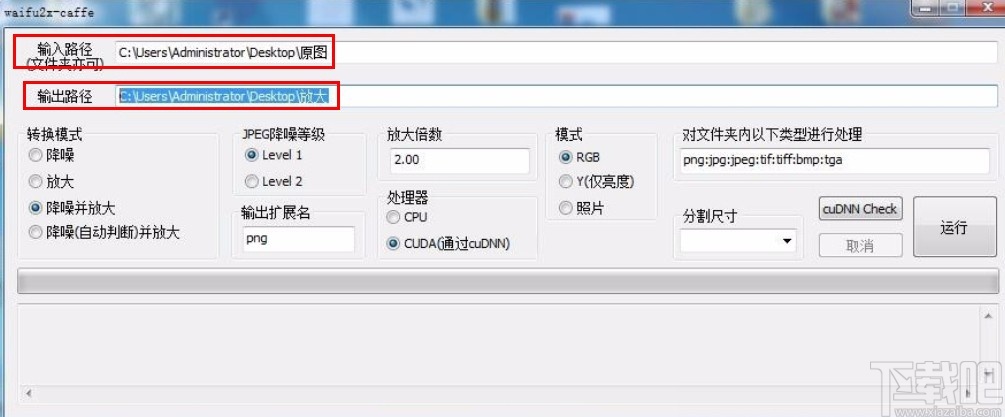
Task: Click the 输出扩展名 png field
Action: [x=299, y=239]
